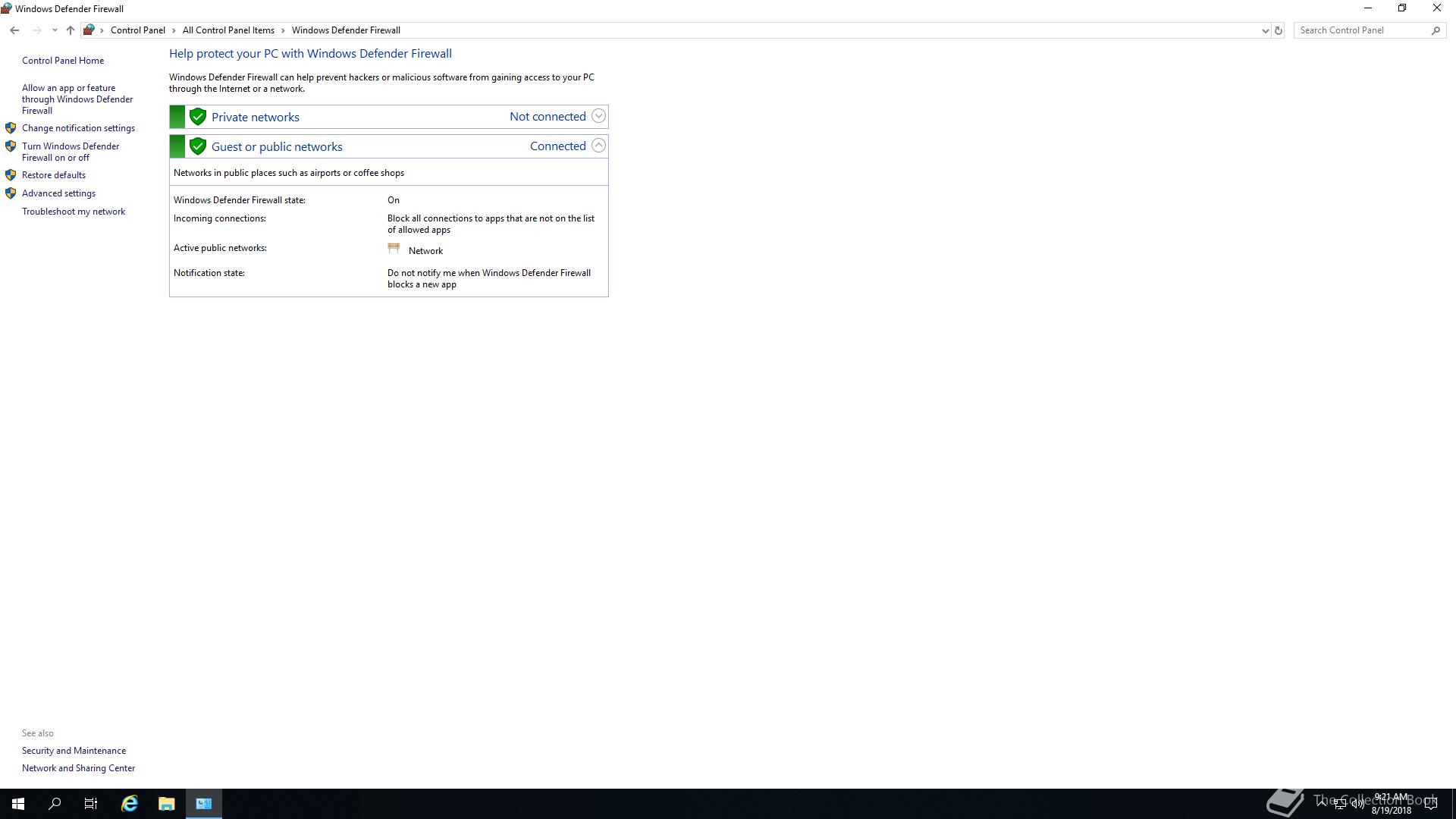
Task: Open the Control Panel breadcrumb
Action: [x=137, y=30]
